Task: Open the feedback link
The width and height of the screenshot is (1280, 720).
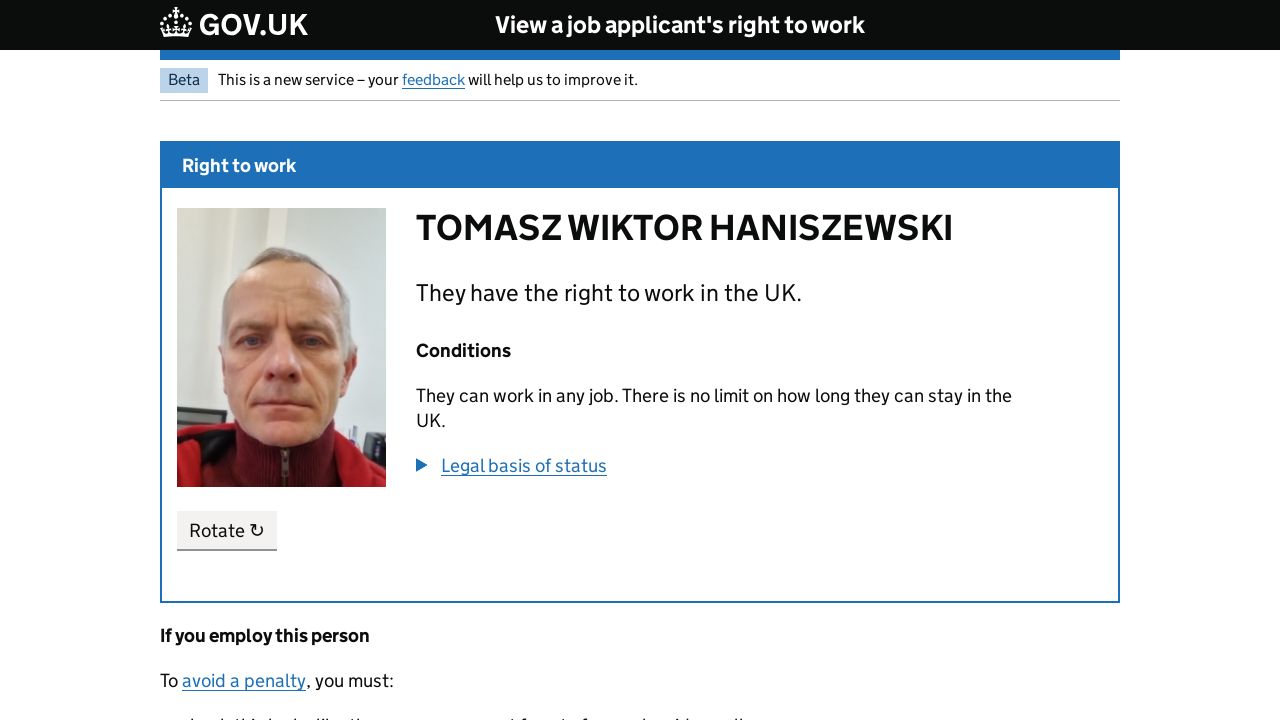Action: click(433, 80)
